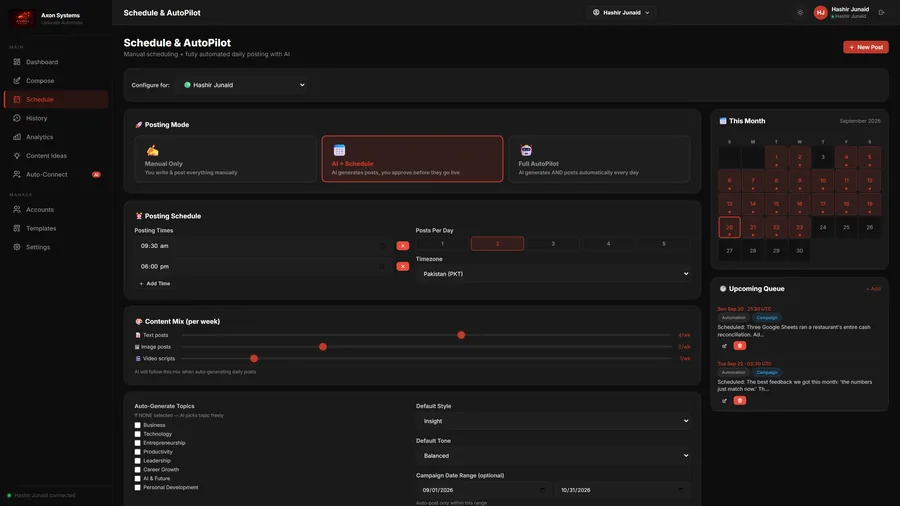The width and height of the screenshot is (900, 506).
Task: Click the logout icon beside Hashir Junaid
Action: [x=882, y=13]
